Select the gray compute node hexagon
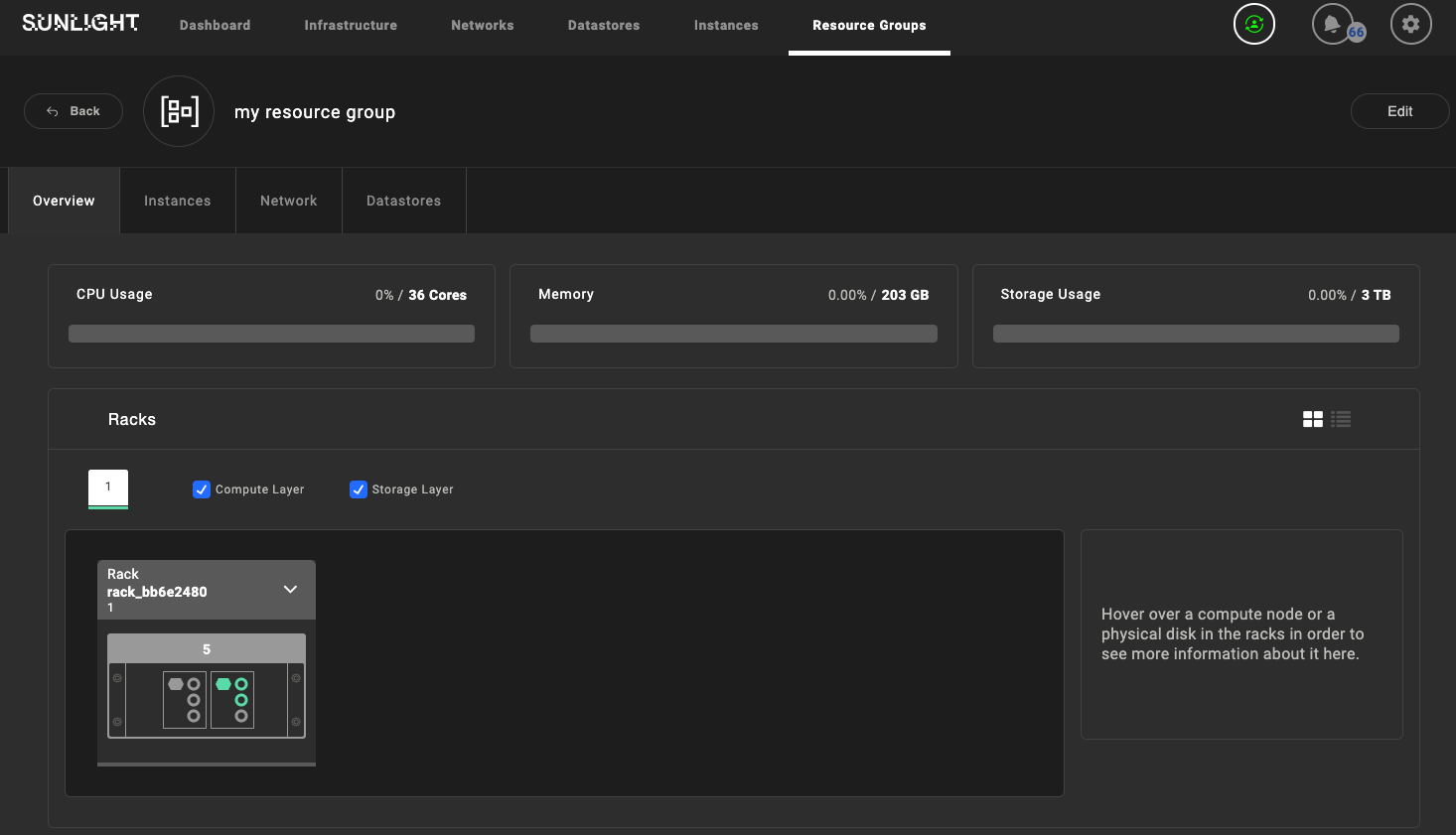Viewport: 1456px width, 835px height. (x=176, y=684)
